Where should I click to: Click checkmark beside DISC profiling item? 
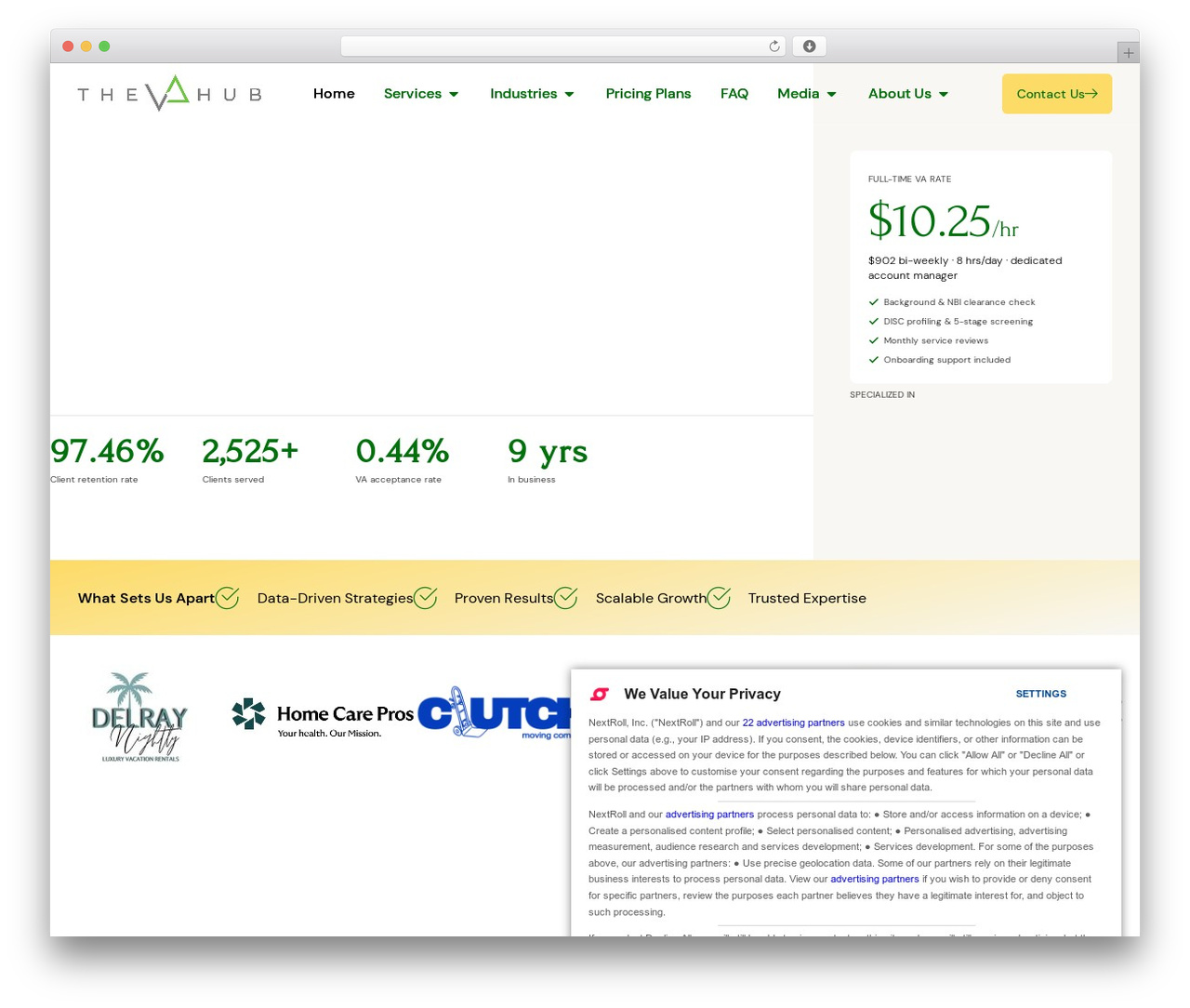tap(874, 322)
